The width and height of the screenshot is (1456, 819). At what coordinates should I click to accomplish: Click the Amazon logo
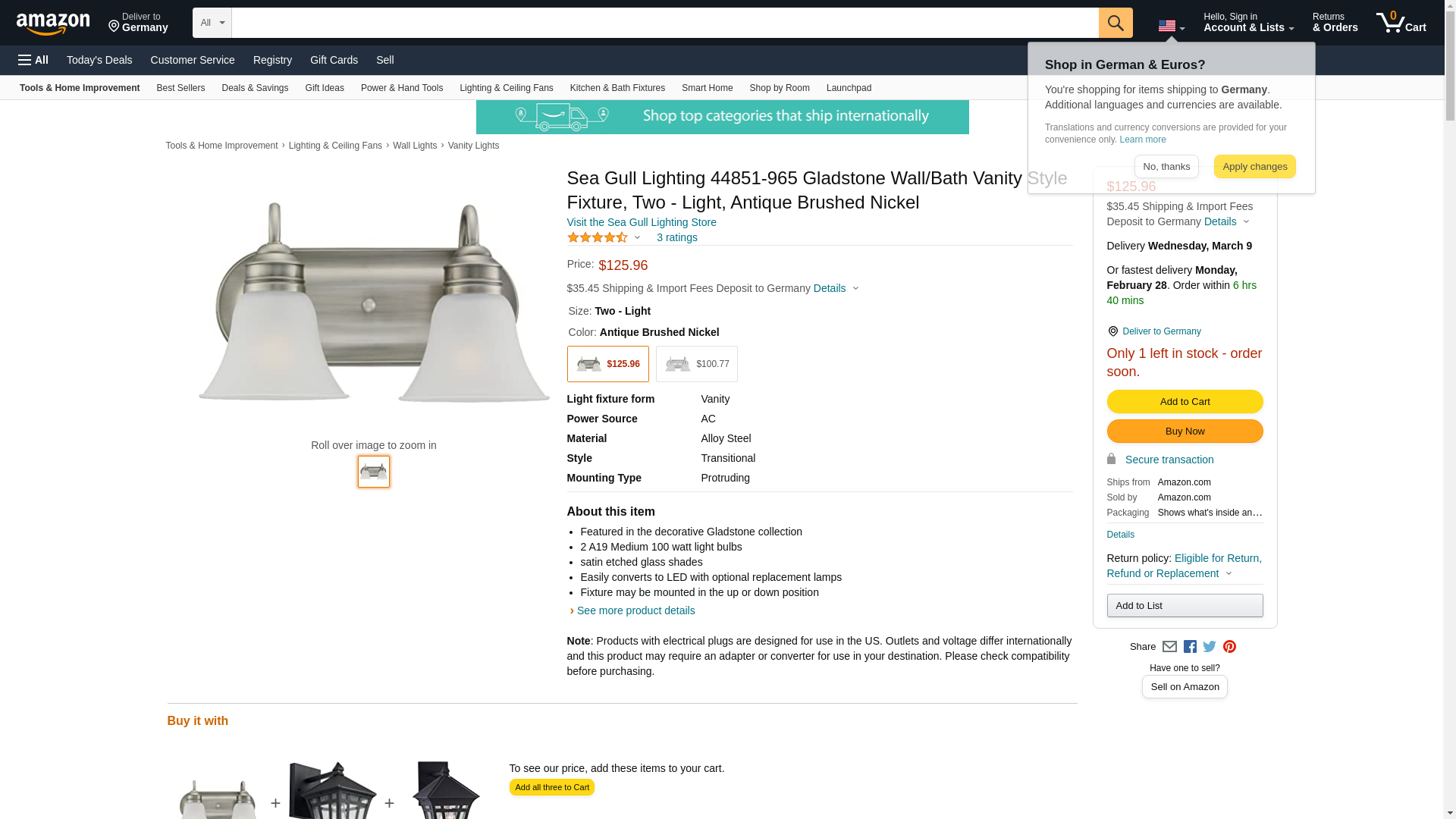click(53, 24)
